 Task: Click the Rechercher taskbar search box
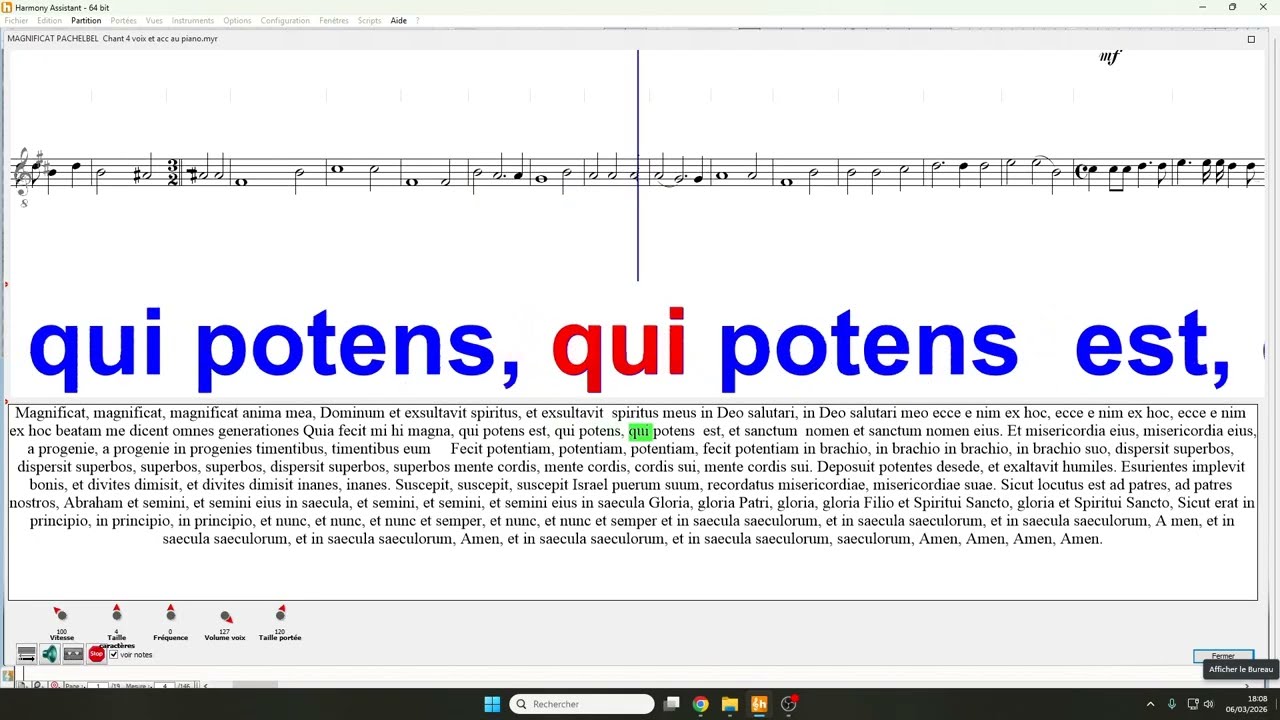[582, 704]
